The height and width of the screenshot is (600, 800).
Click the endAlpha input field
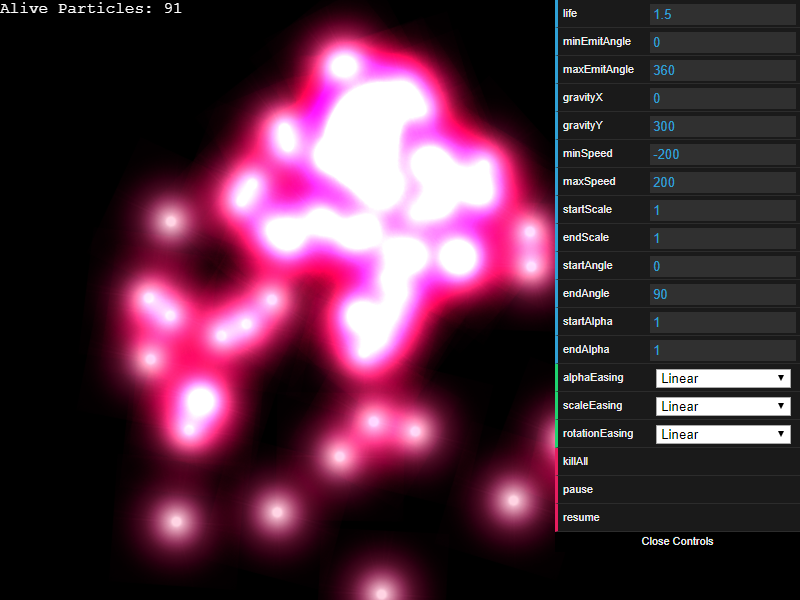(722, 350)
